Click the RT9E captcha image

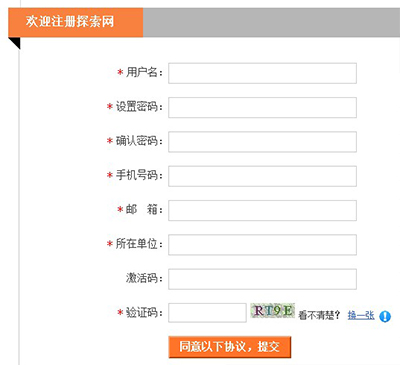[272, 311]
